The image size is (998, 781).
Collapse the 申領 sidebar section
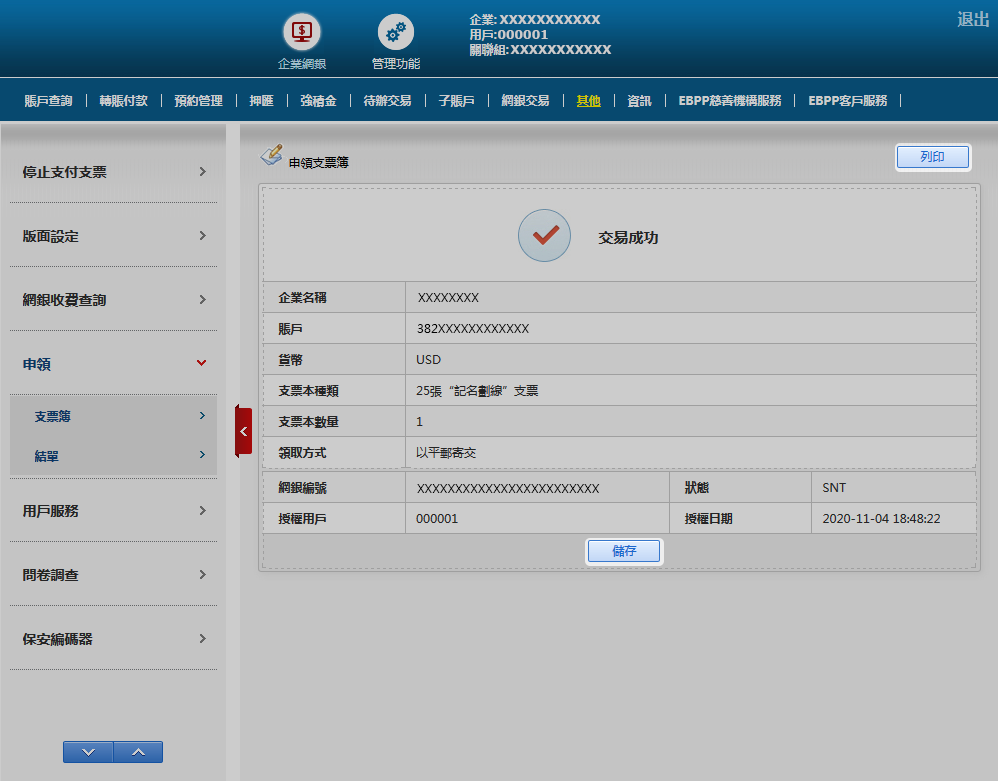pos(113,364)
